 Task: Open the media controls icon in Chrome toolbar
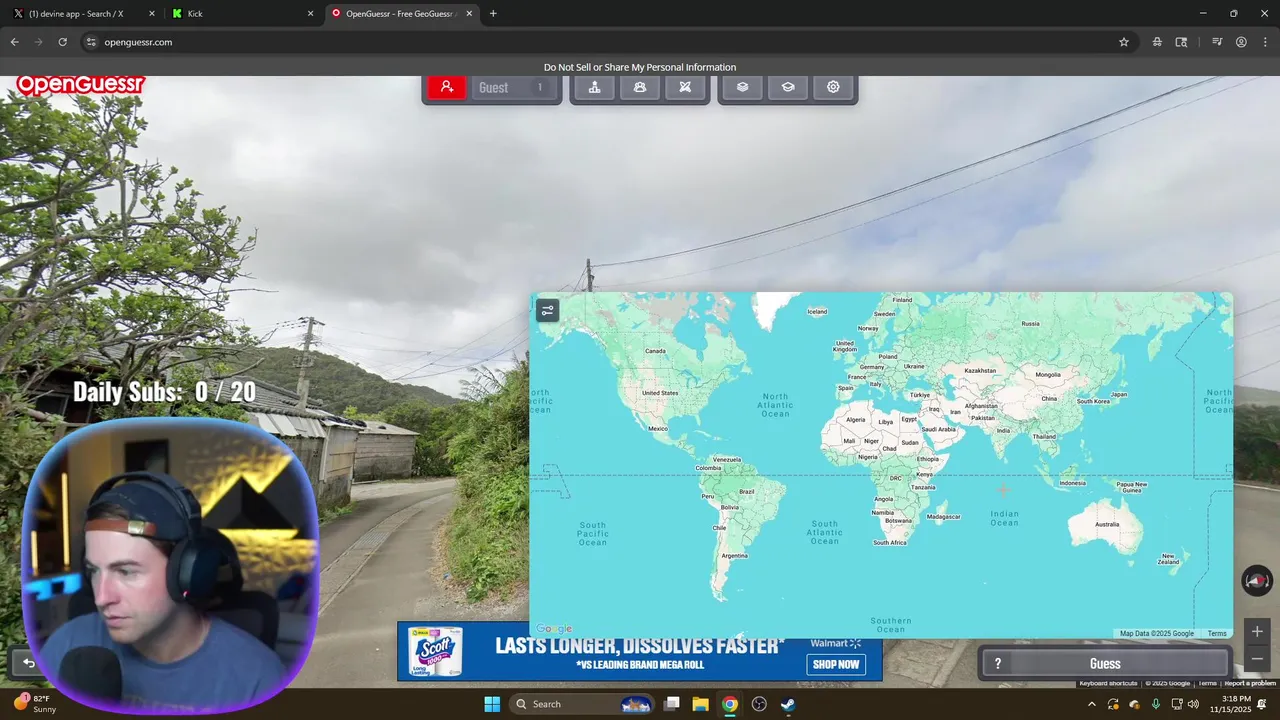click(1217, 42)
